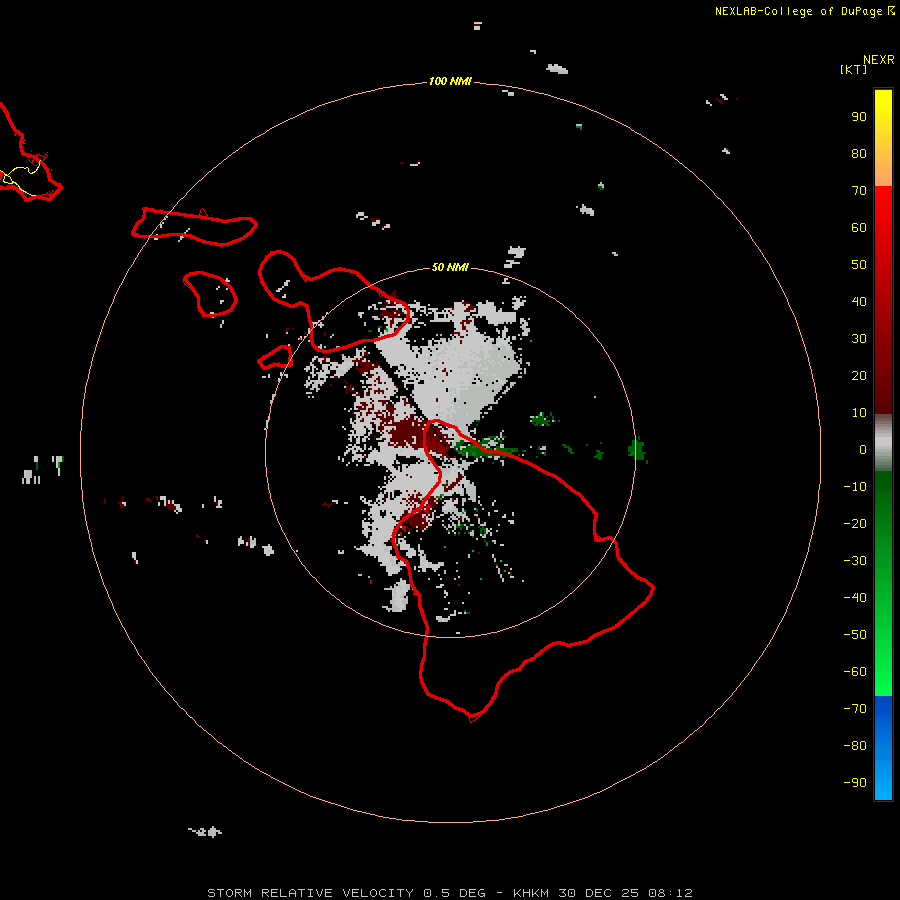
Task: Click the 30 value on velocity scale
Action: [859, 339]
